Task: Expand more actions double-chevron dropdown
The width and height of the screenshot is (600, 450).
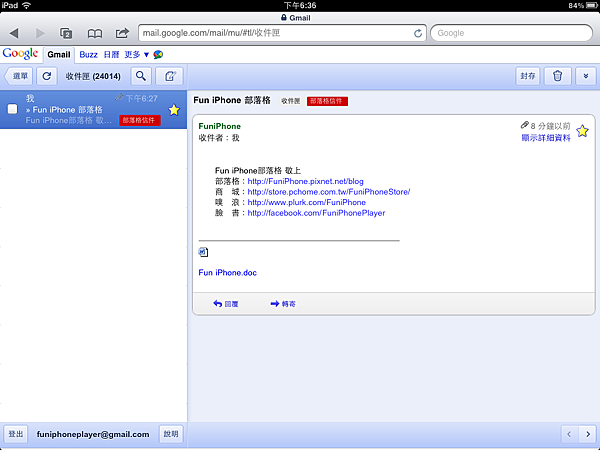Action: coord(585,76)
